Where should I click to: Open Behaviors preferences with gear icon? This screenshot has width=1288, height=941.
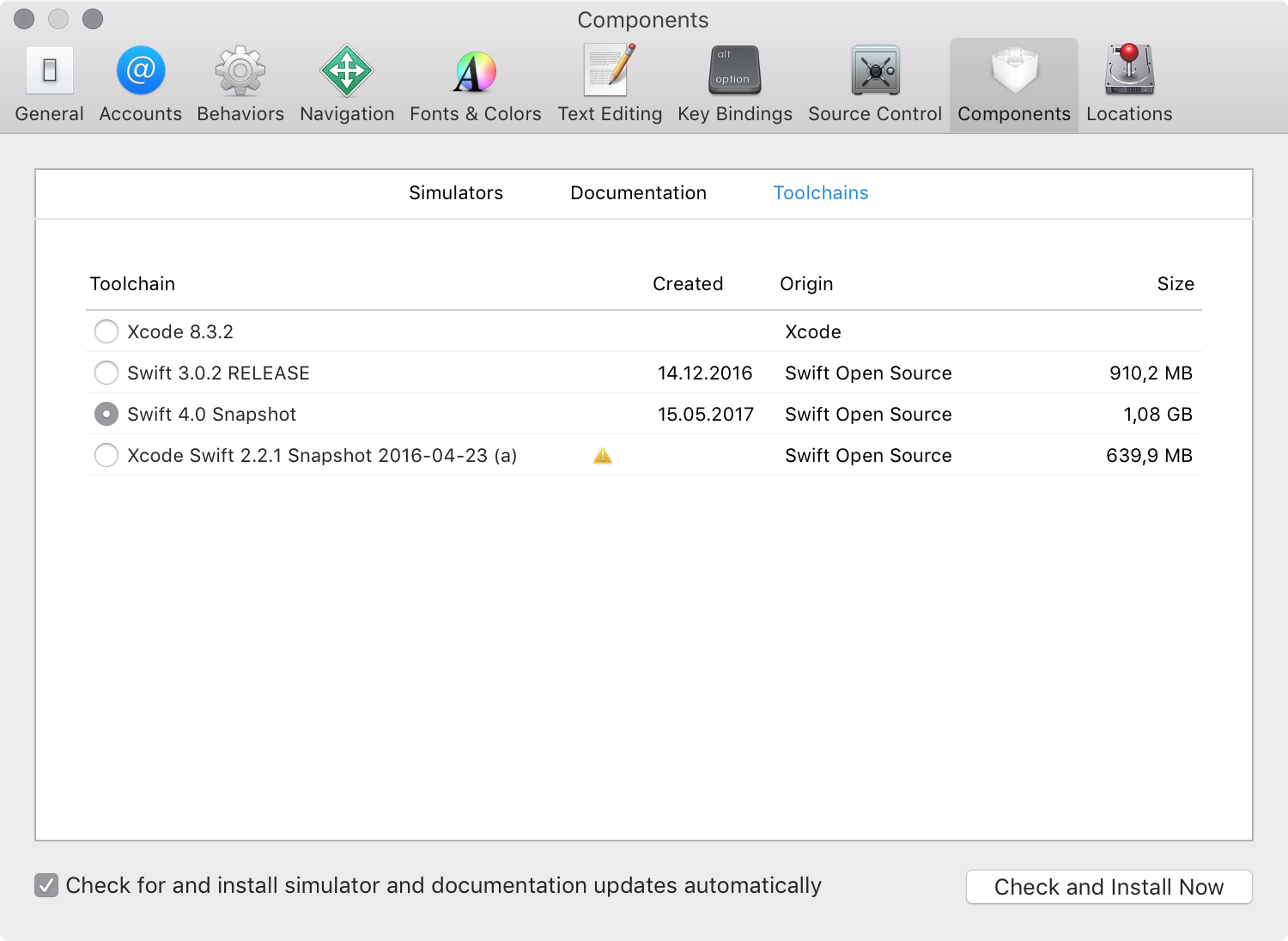point(240,84)
